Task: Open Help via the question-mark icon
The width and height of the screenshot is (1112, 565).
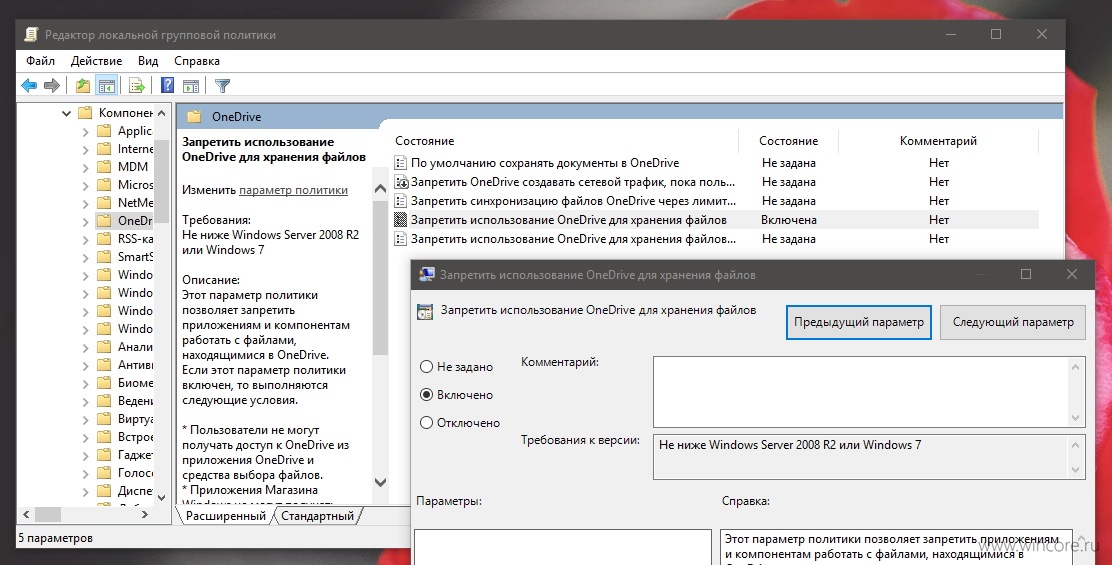Action: tap(167, 86)
